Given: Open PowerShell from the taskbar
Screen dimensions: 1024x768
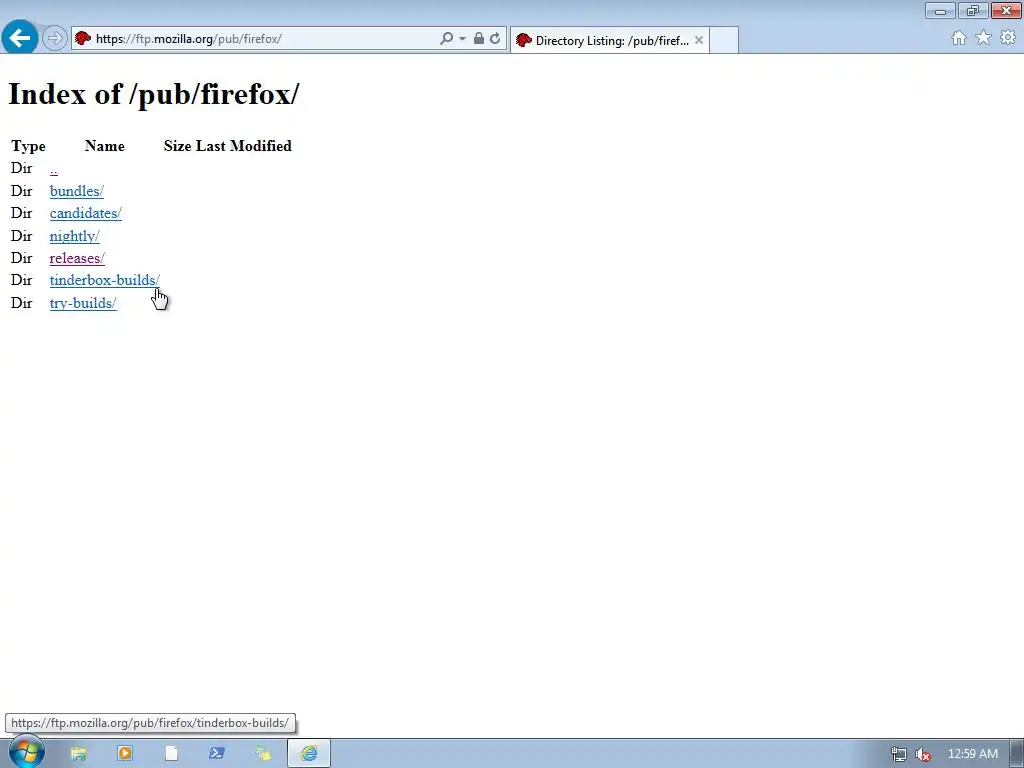Looking at the screenshot, I should tap(217, 754).
